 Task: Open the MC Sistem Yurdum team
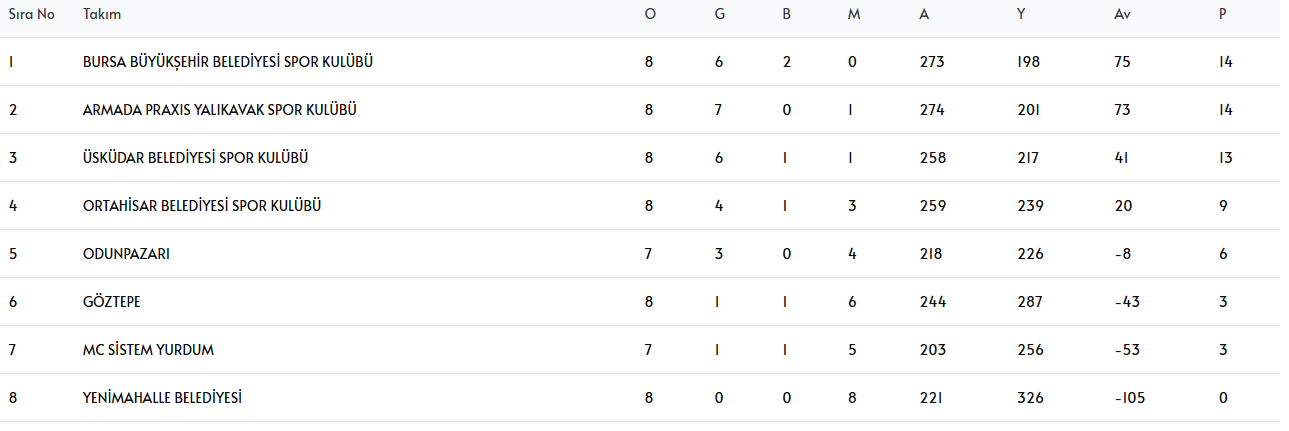point(148,350)
